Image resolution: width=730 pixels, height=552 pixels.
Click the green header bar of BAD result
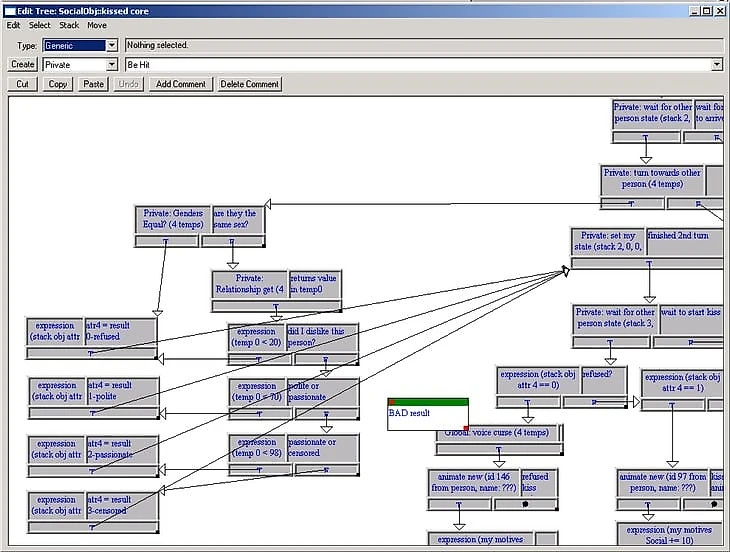click(427, 402)
